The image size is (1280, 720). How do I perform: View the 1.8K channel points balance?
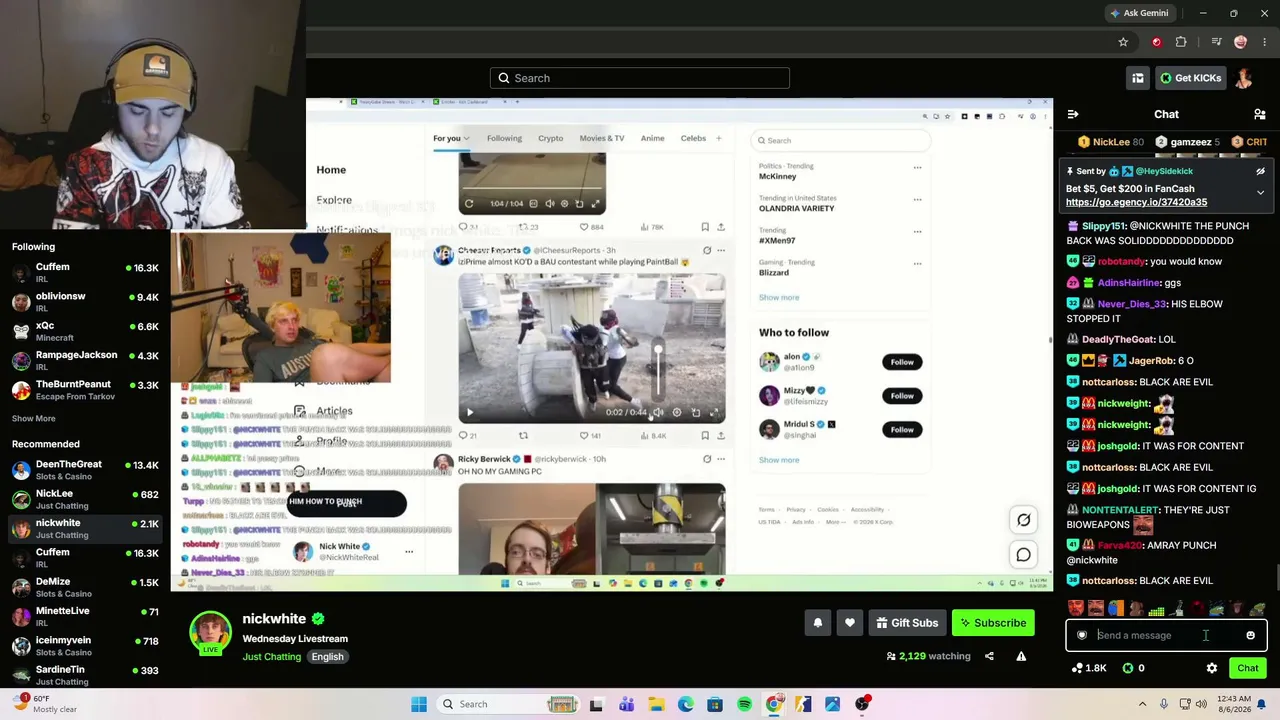pyautogui.click(x=1088, y=668)
